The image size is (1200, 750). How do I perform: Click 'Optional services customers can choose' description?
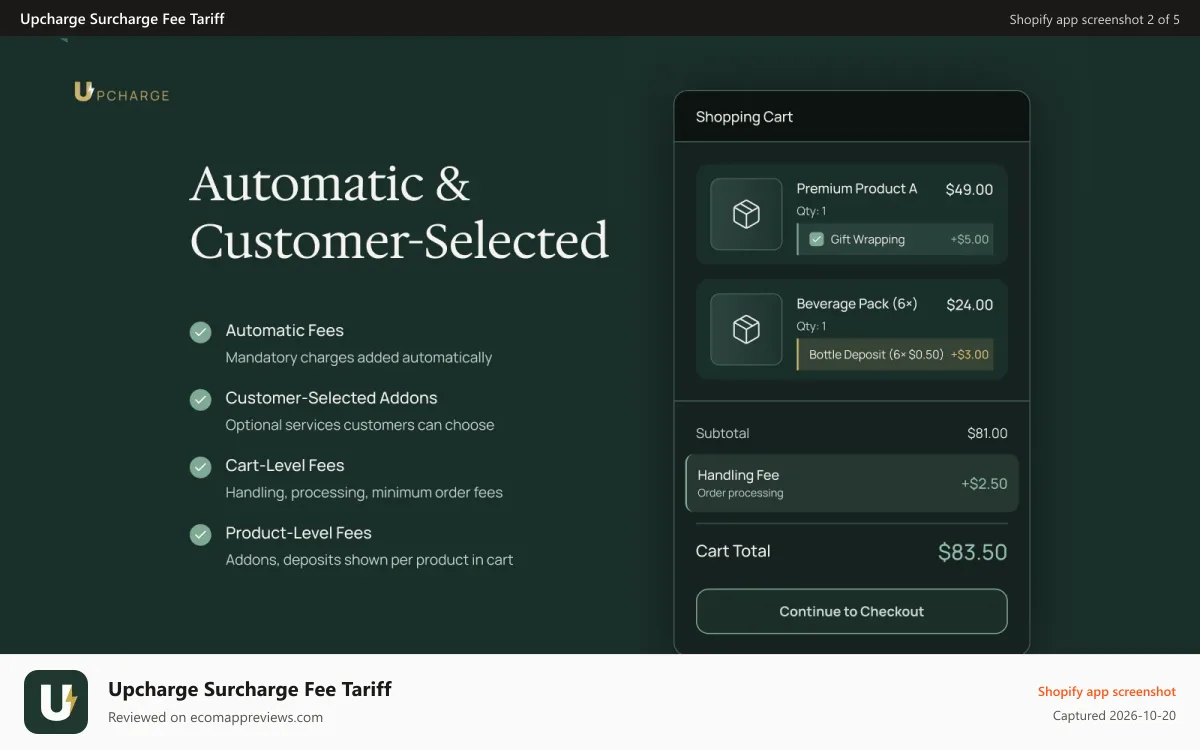tap(360, 425)
